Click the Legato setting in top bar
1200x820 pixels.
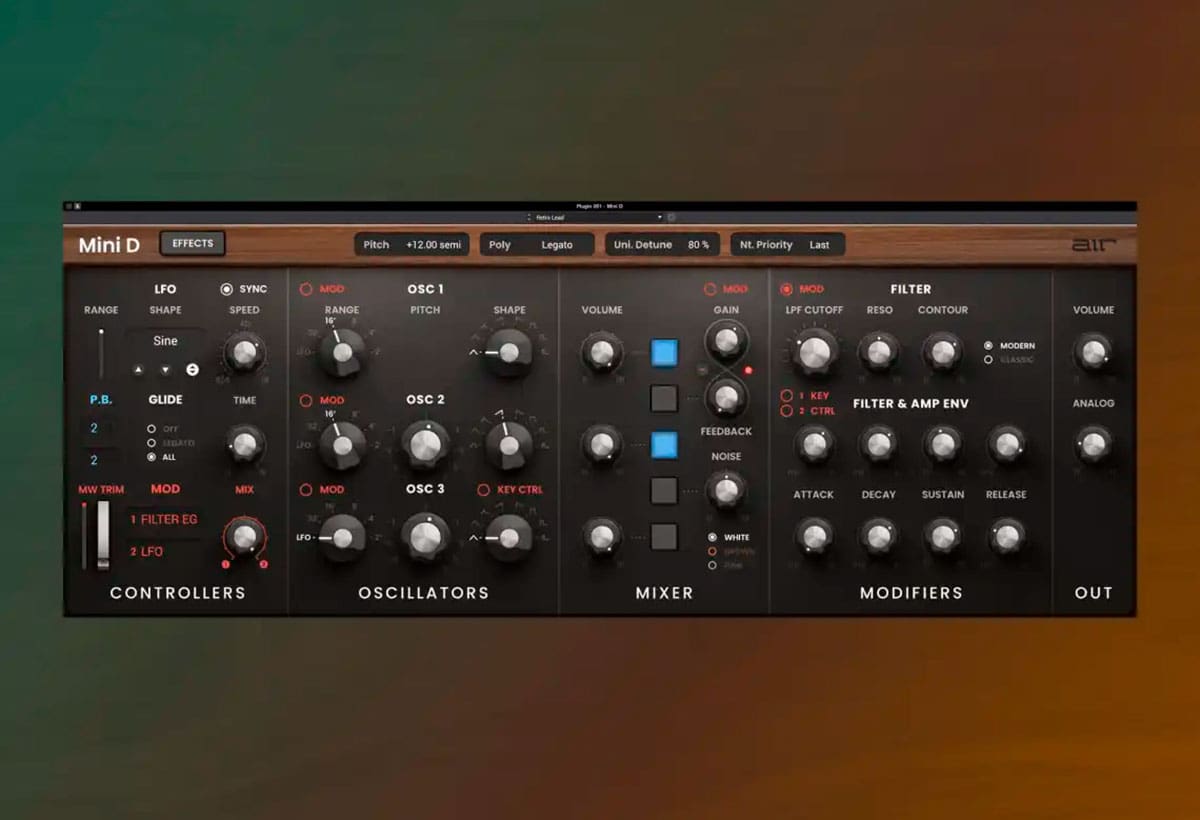click(557, 245)
